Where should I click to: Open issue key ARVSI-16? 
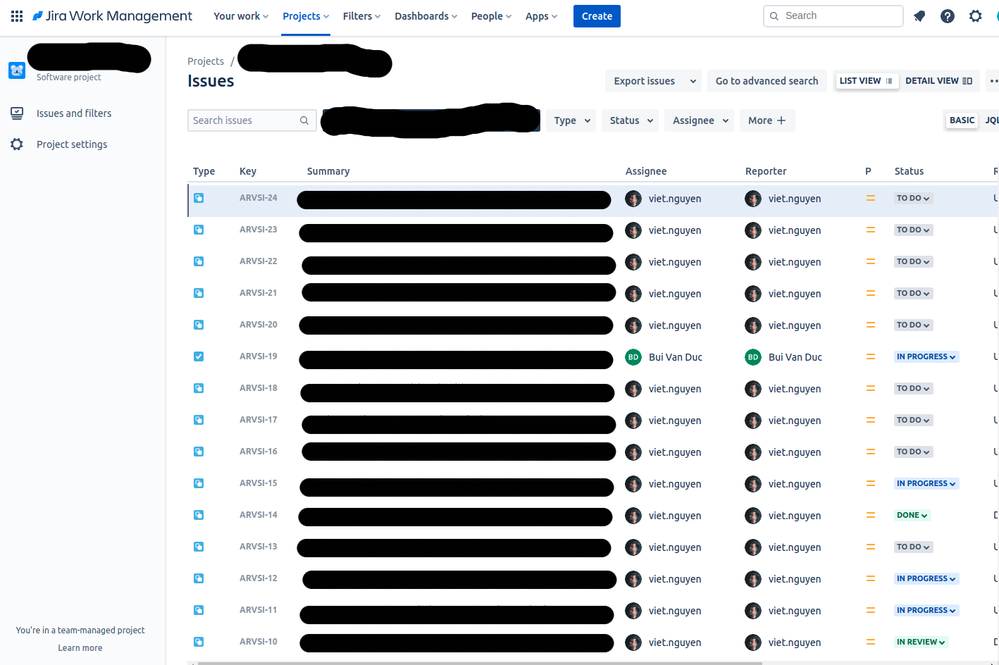[x=259, y=452]
